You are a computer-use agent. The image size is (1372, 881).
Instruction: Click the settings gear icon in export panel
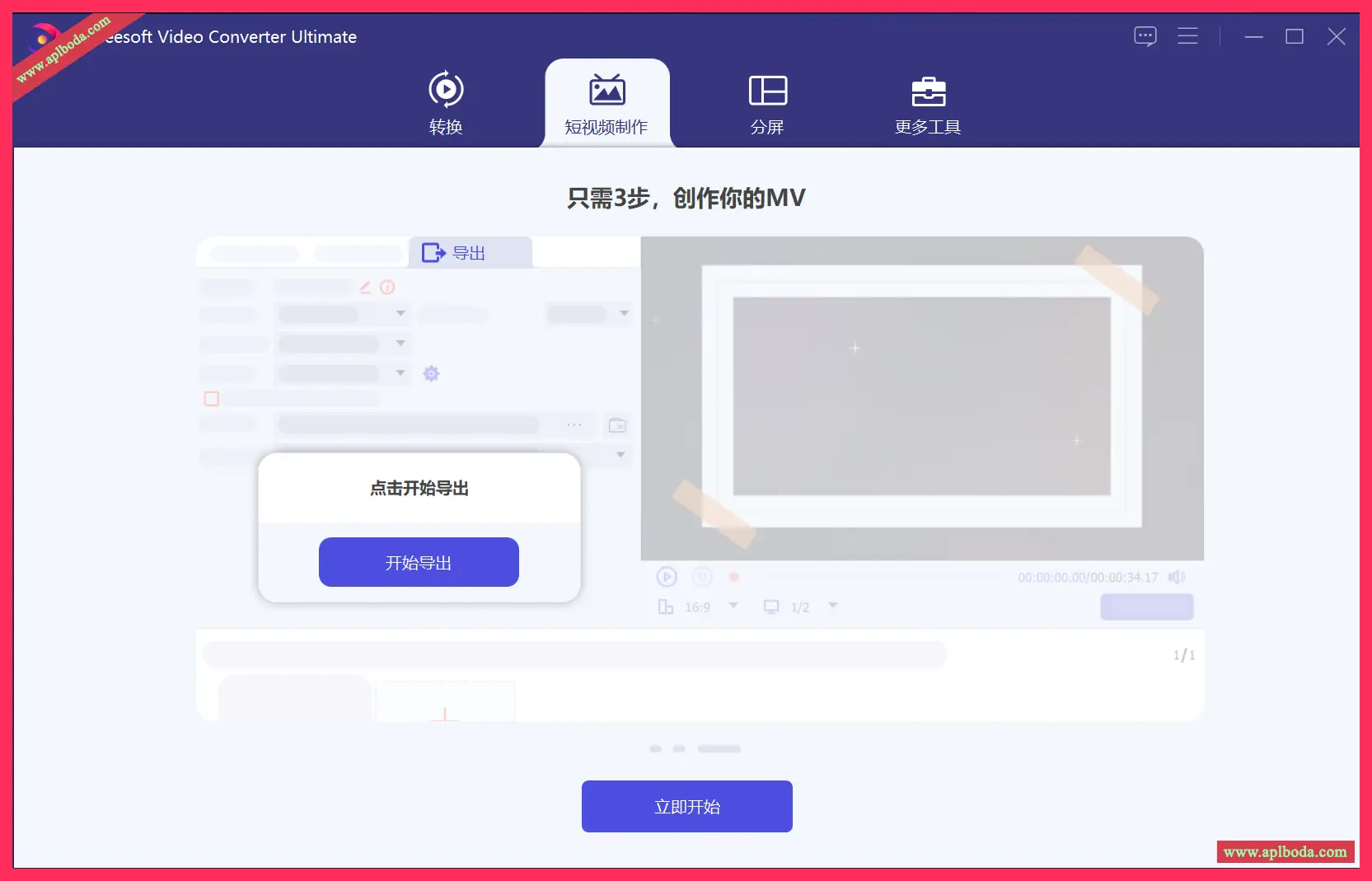(x=431, y=373)
